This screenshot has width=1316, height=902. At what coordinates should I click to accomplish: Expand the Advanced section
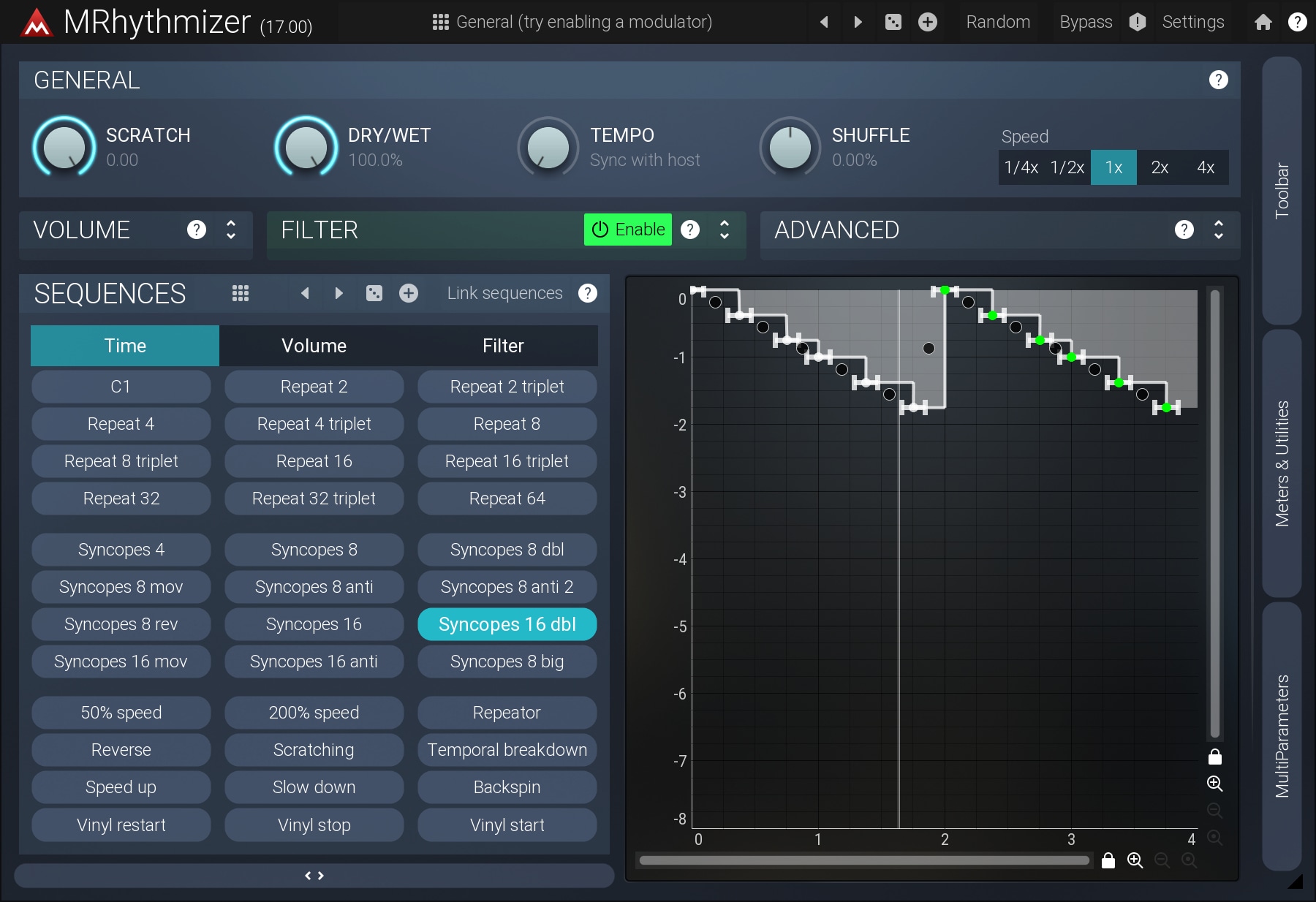point(1218,230)
